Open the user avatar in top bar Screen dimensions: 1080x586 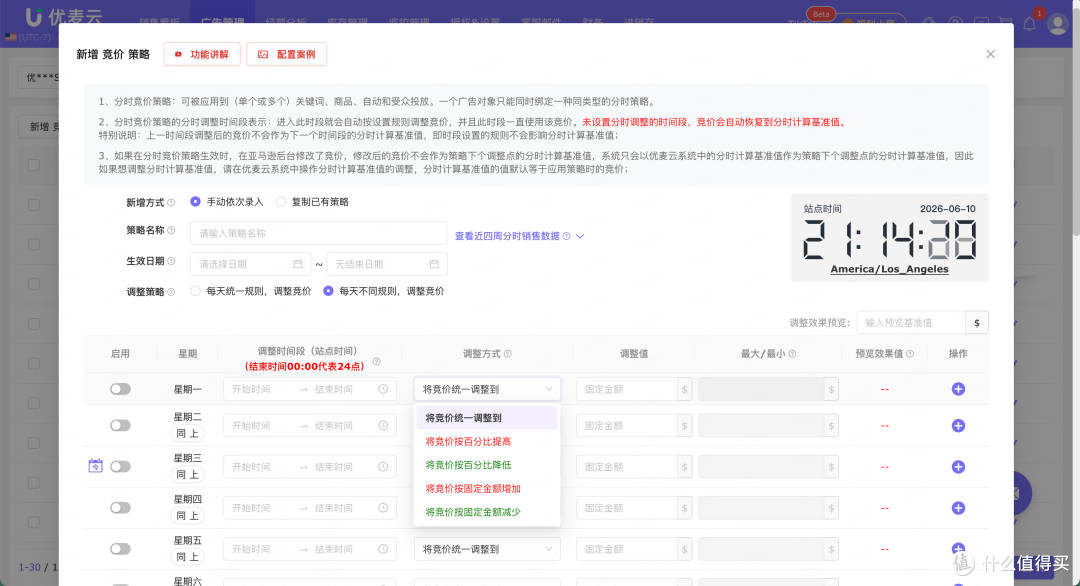(1057, 23)
